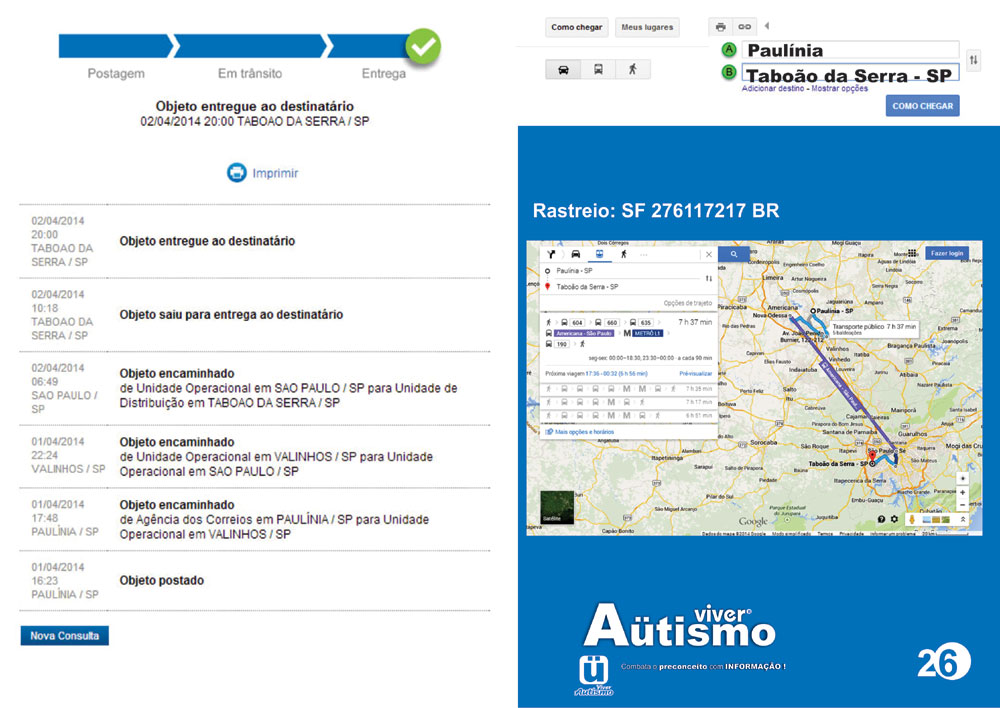Click the print icon above destination fields
This screenshot has width=1000, height=708.
tap(721, 27)
